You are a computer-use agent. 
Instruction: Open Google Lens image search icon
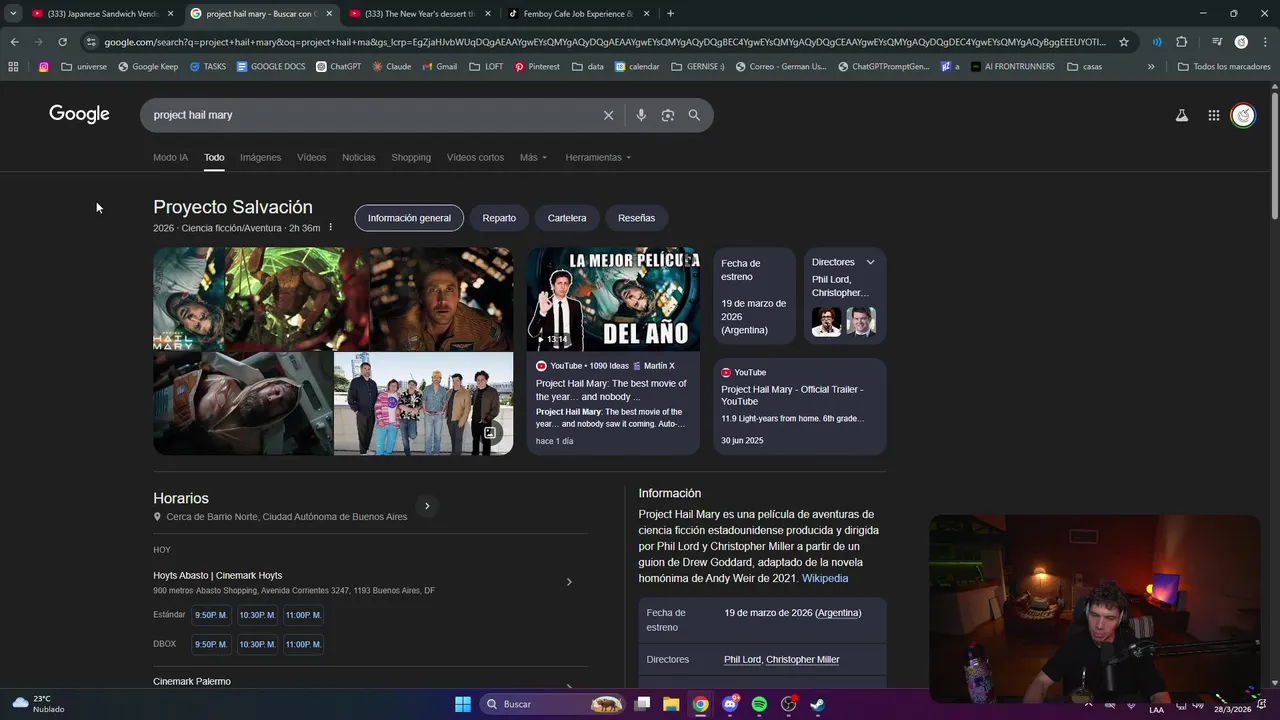(668, 115)
